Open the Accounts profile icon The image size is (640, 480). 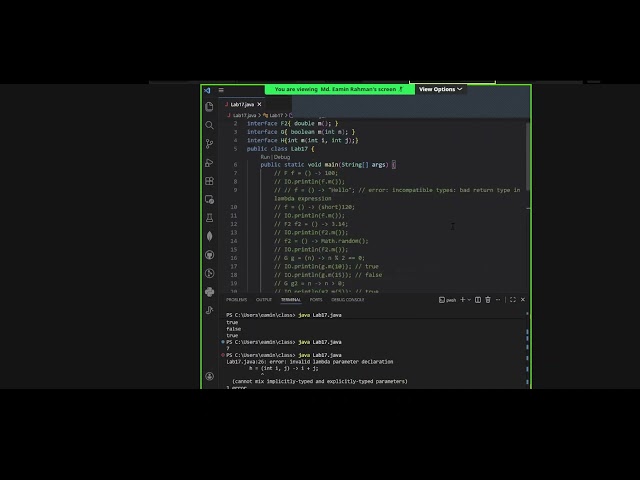click(209, 376)
